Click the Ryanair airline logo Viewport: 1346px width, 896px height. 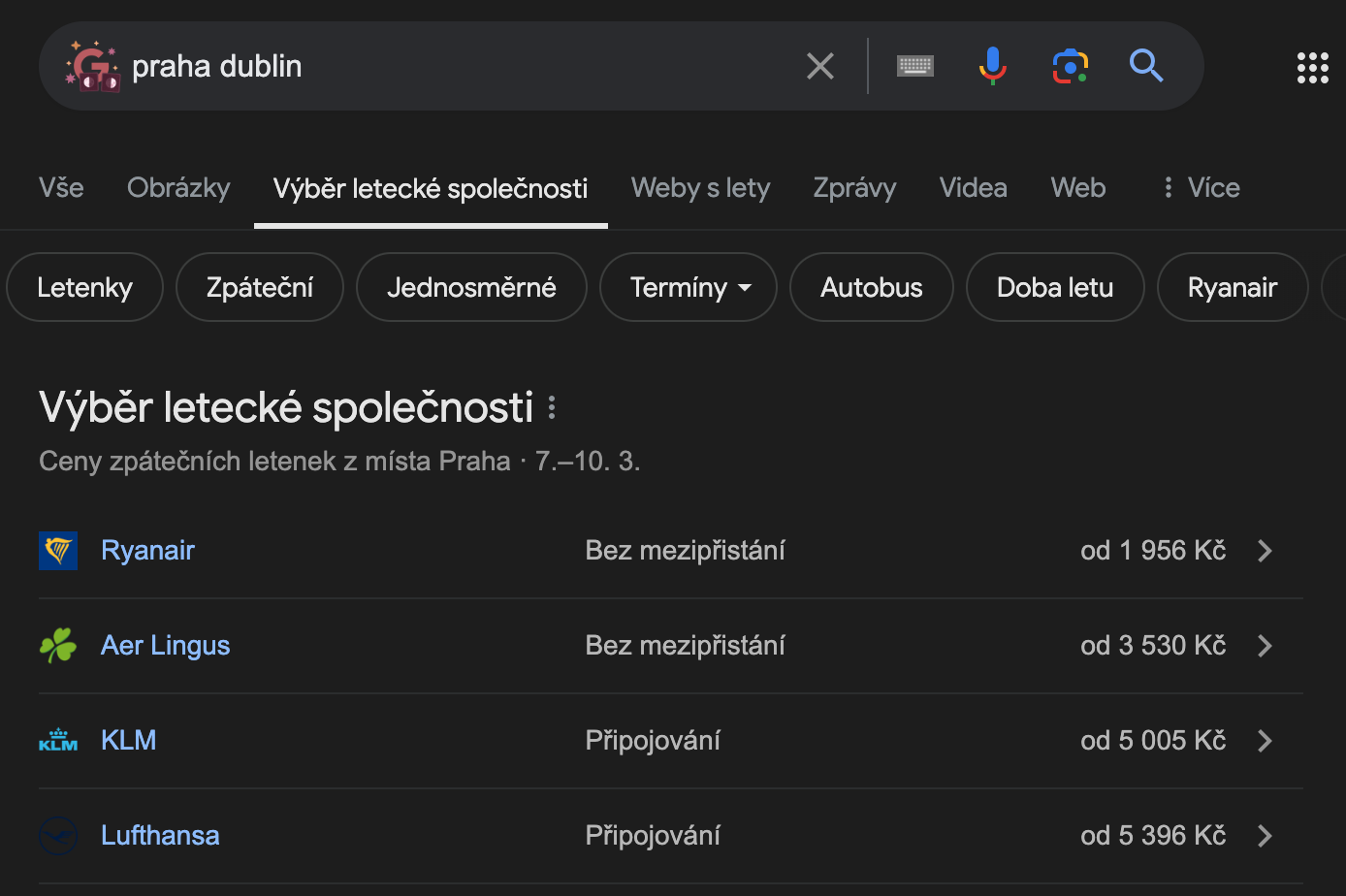click(58, 551)
